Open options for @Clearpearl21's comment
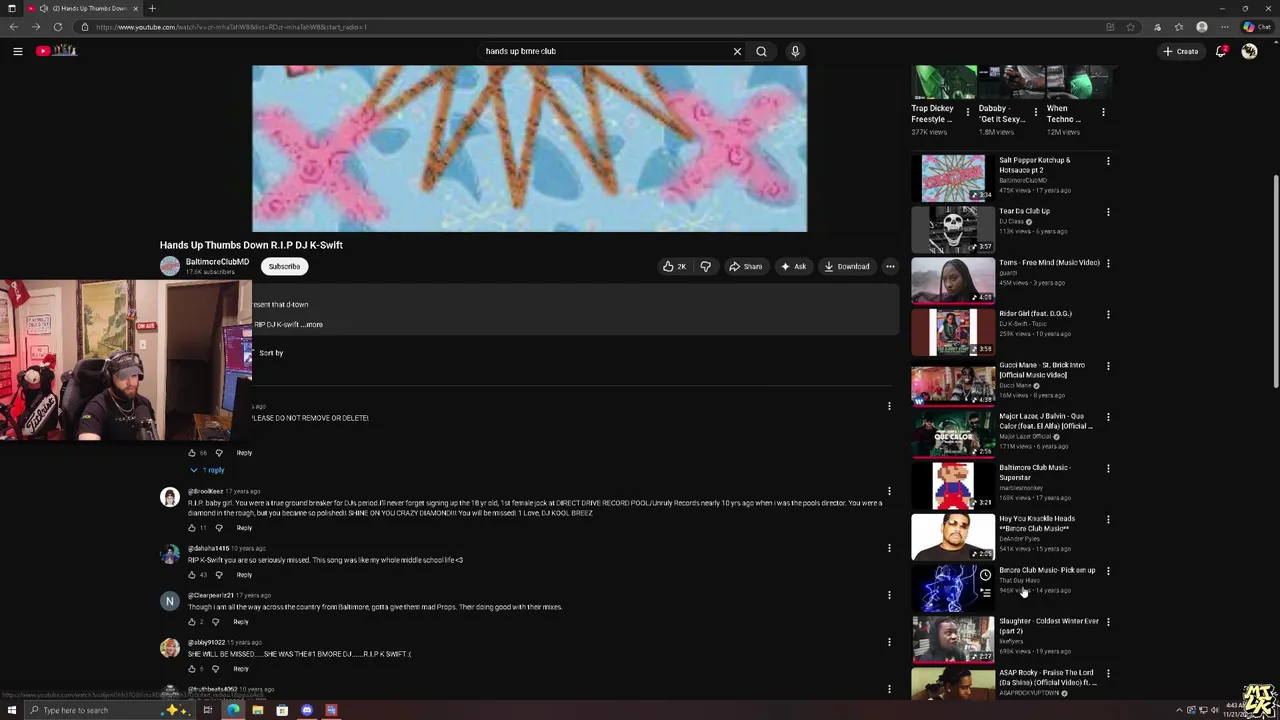 [x=889, y=595]
